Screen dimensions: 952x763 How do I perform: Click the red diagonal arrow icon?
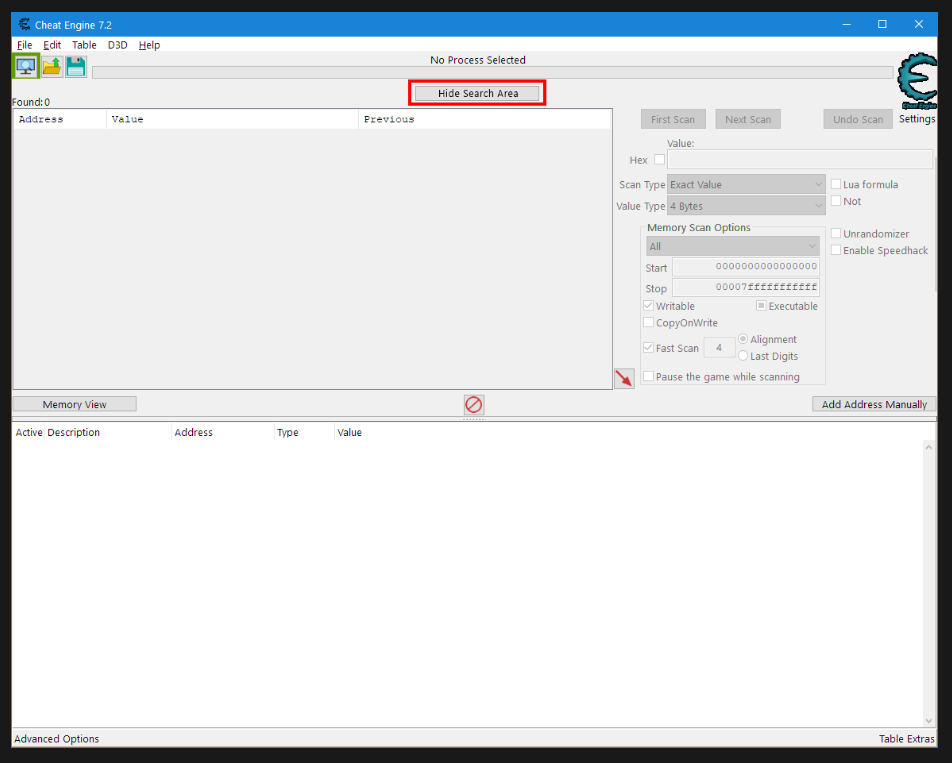tap(623, 378)
